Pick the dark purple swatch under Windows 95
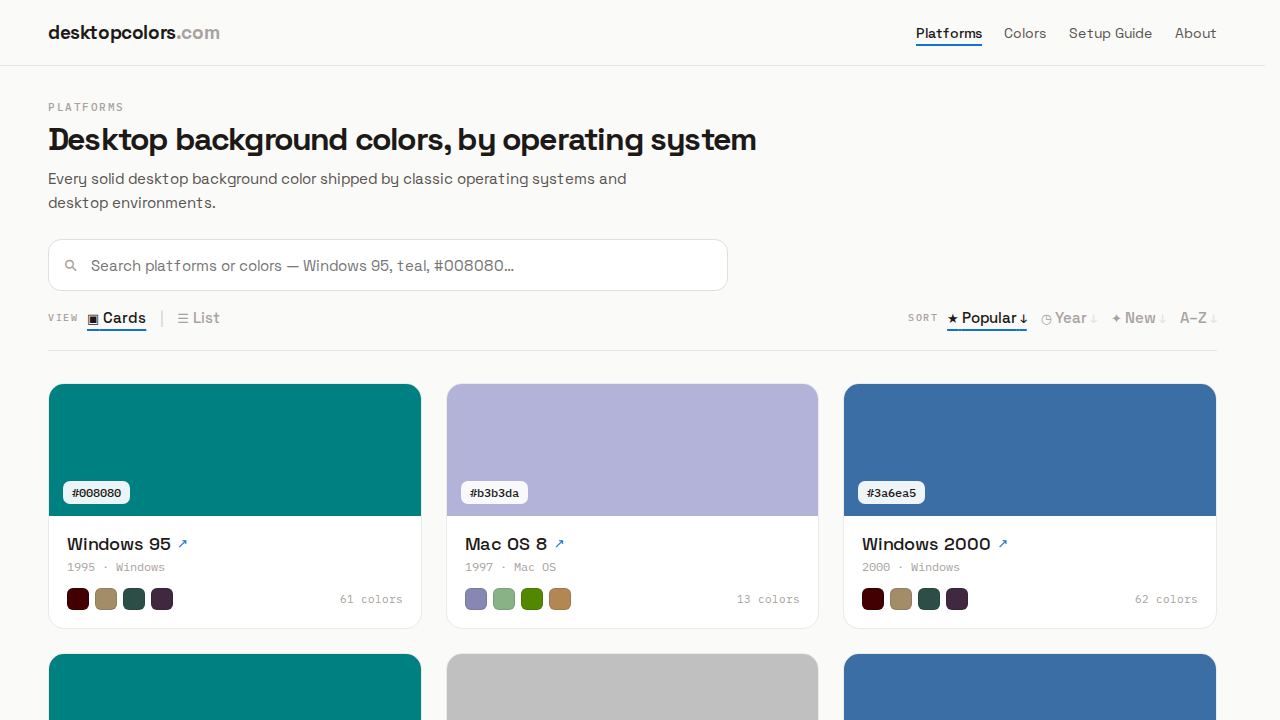The image size is (1280, 720). tap(162, 599)
